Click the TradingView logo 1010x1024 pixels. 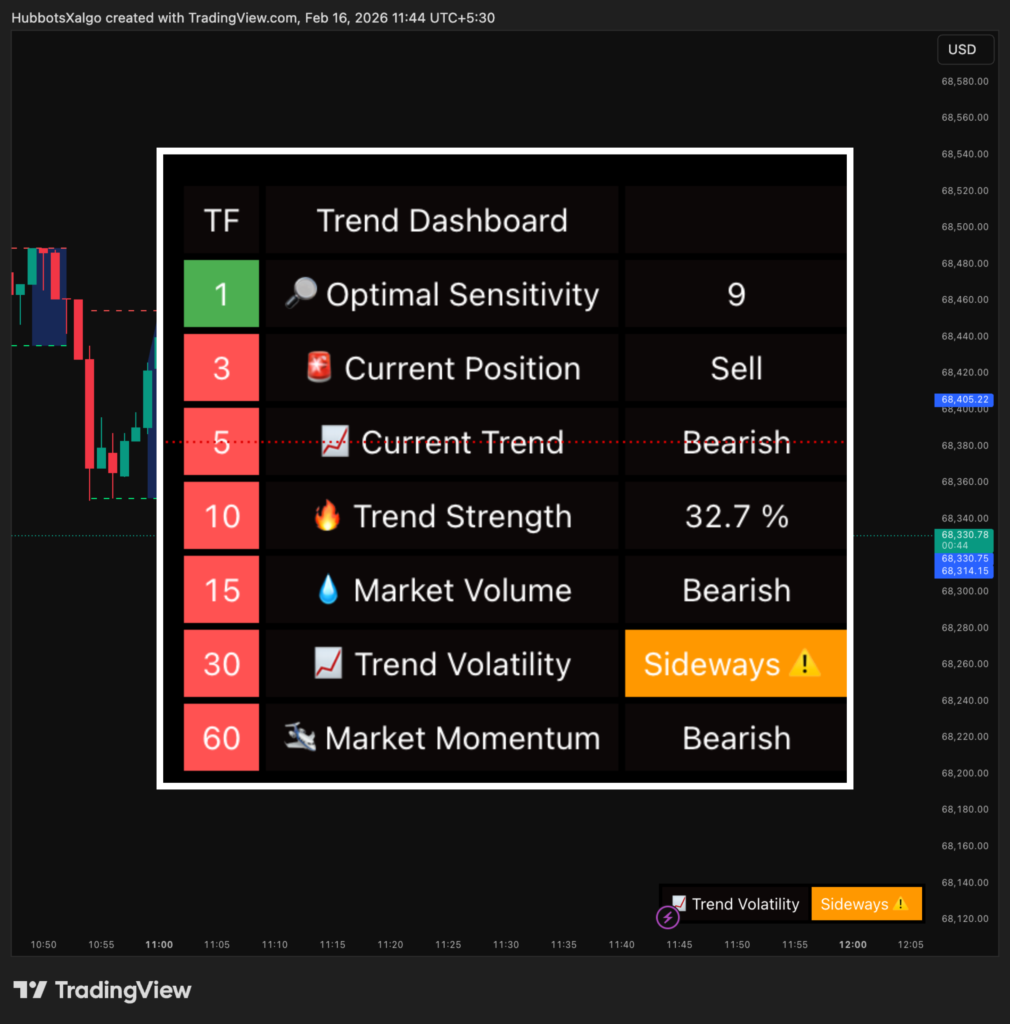pyautogui.click(x=102, y=990)
